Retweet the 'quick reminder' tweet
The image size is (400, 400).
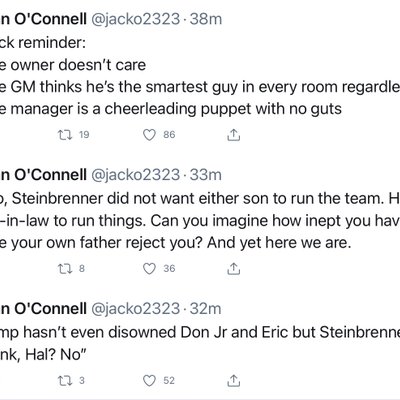(65, 135)
